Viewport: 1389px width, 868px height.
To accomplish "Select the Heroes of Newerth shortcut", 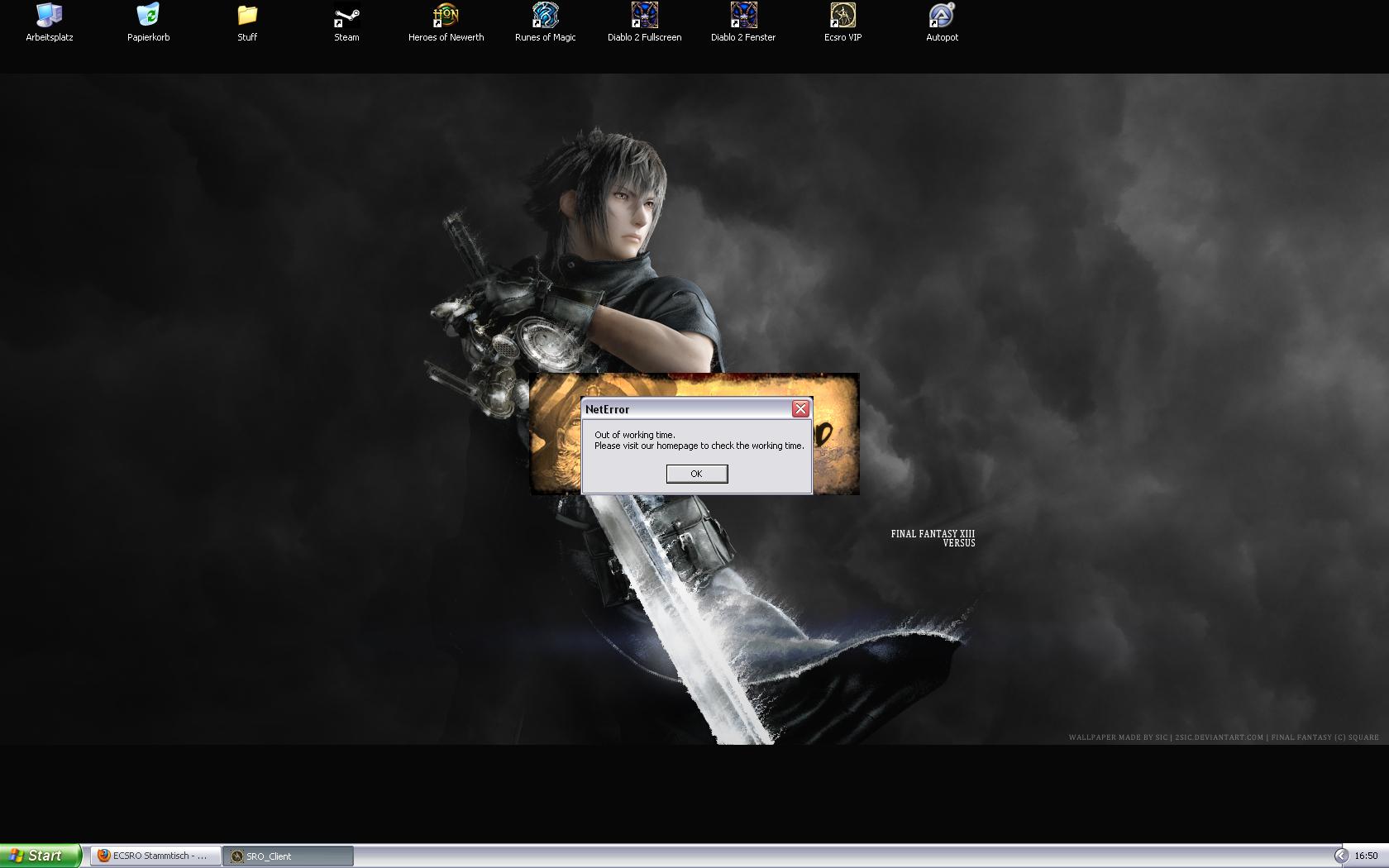I will pyautogui.click(x=446, y=17).
